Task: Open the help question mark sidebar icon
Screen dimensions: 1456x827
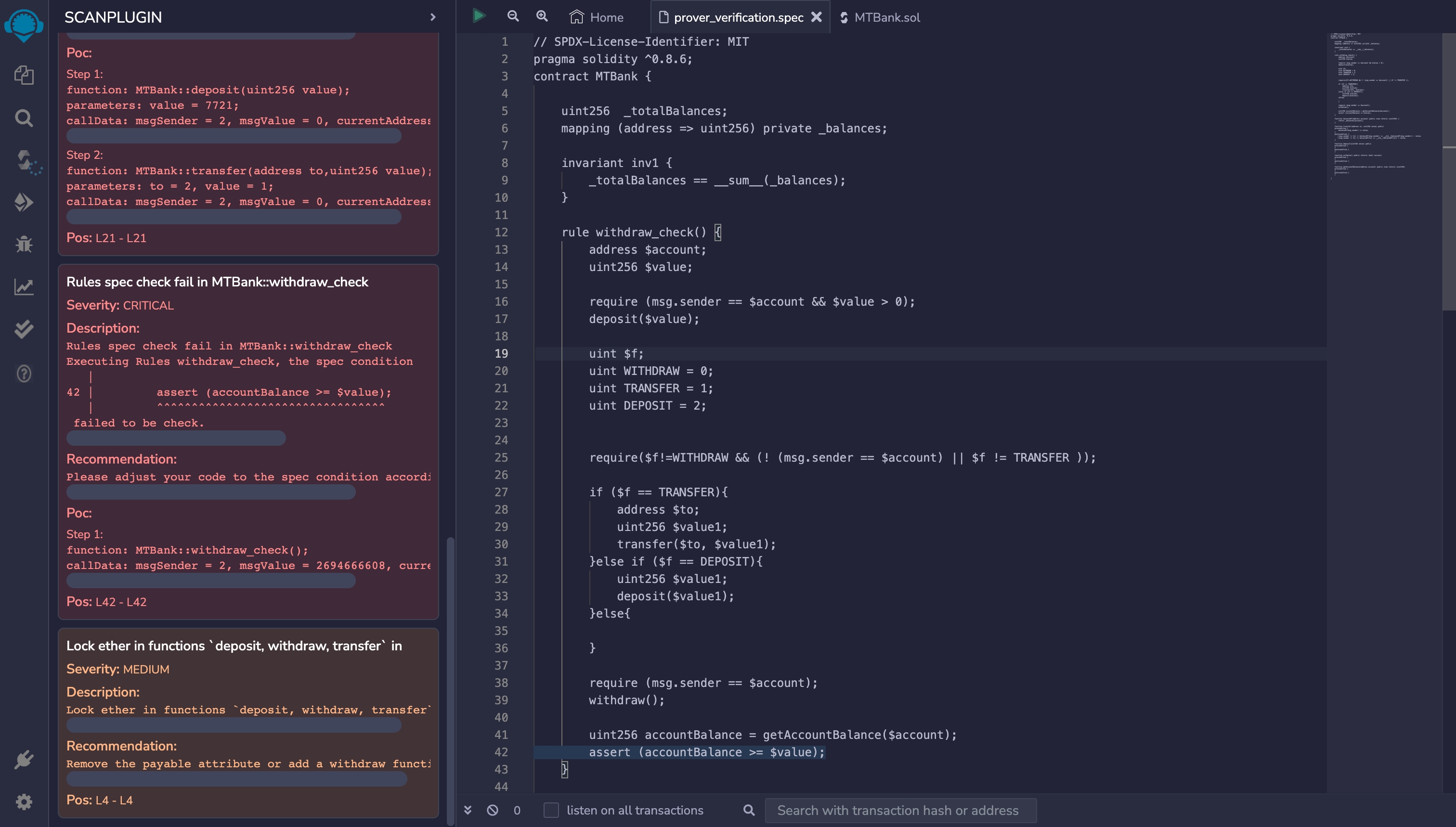Action: [x=24, y=373]
